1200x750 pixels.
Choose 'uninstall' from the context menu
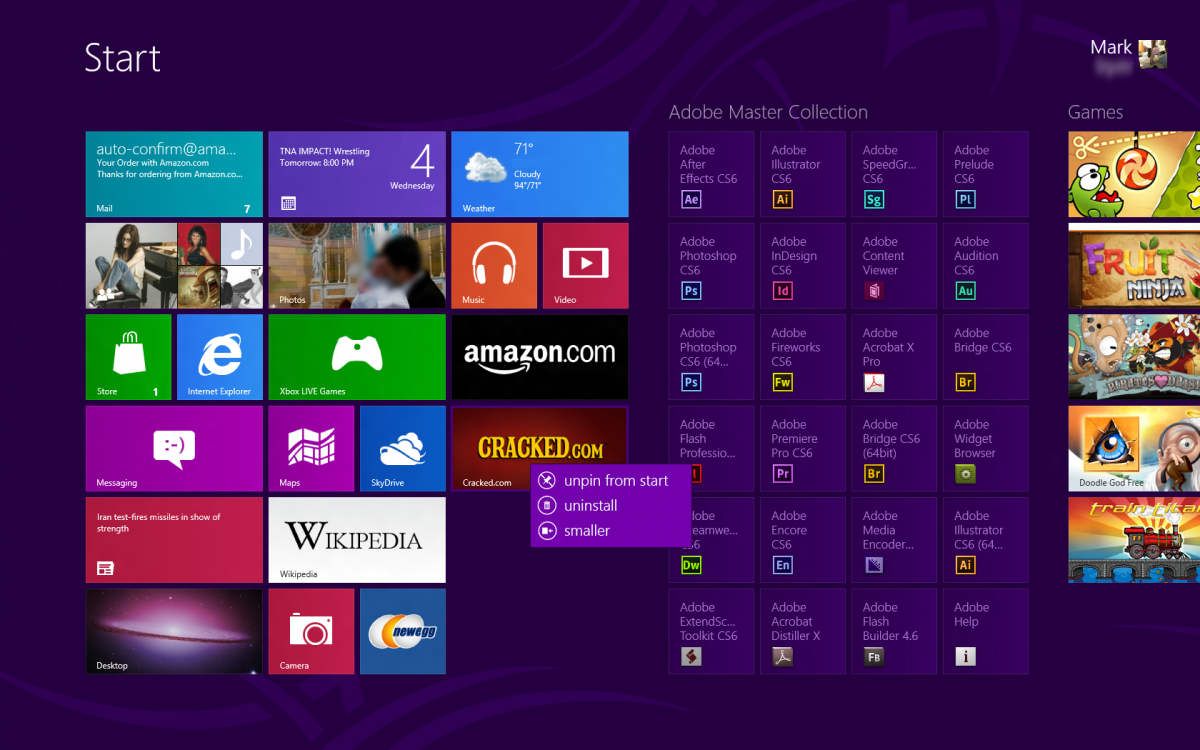coord(610,506)
